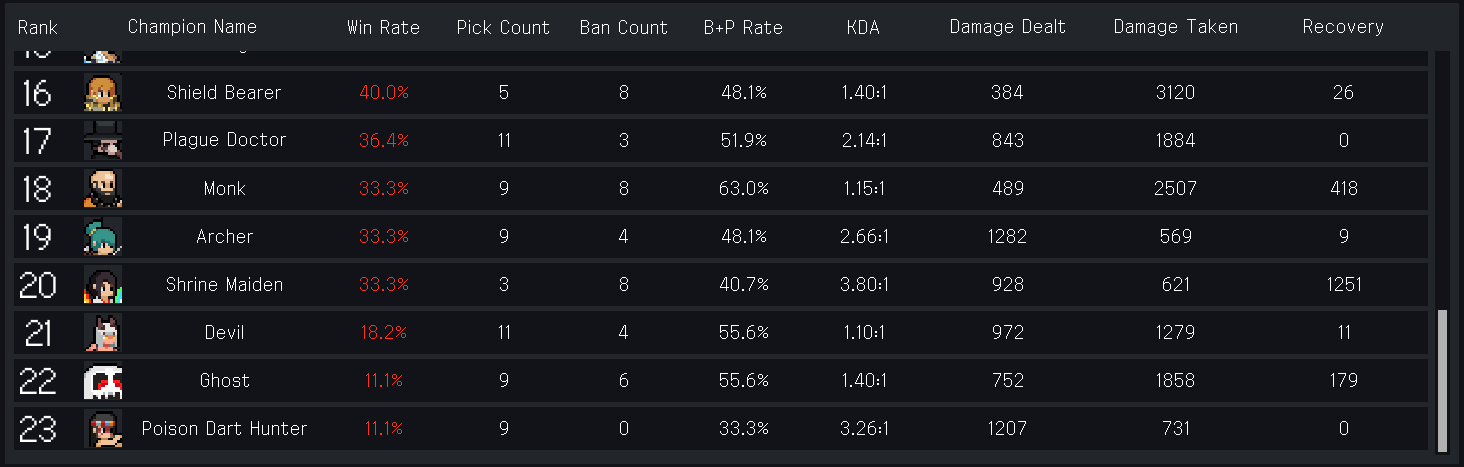Click the Champion Name column header
Image resolution: width=1464 pixels, height=467 pixels.
click(192, 27)
